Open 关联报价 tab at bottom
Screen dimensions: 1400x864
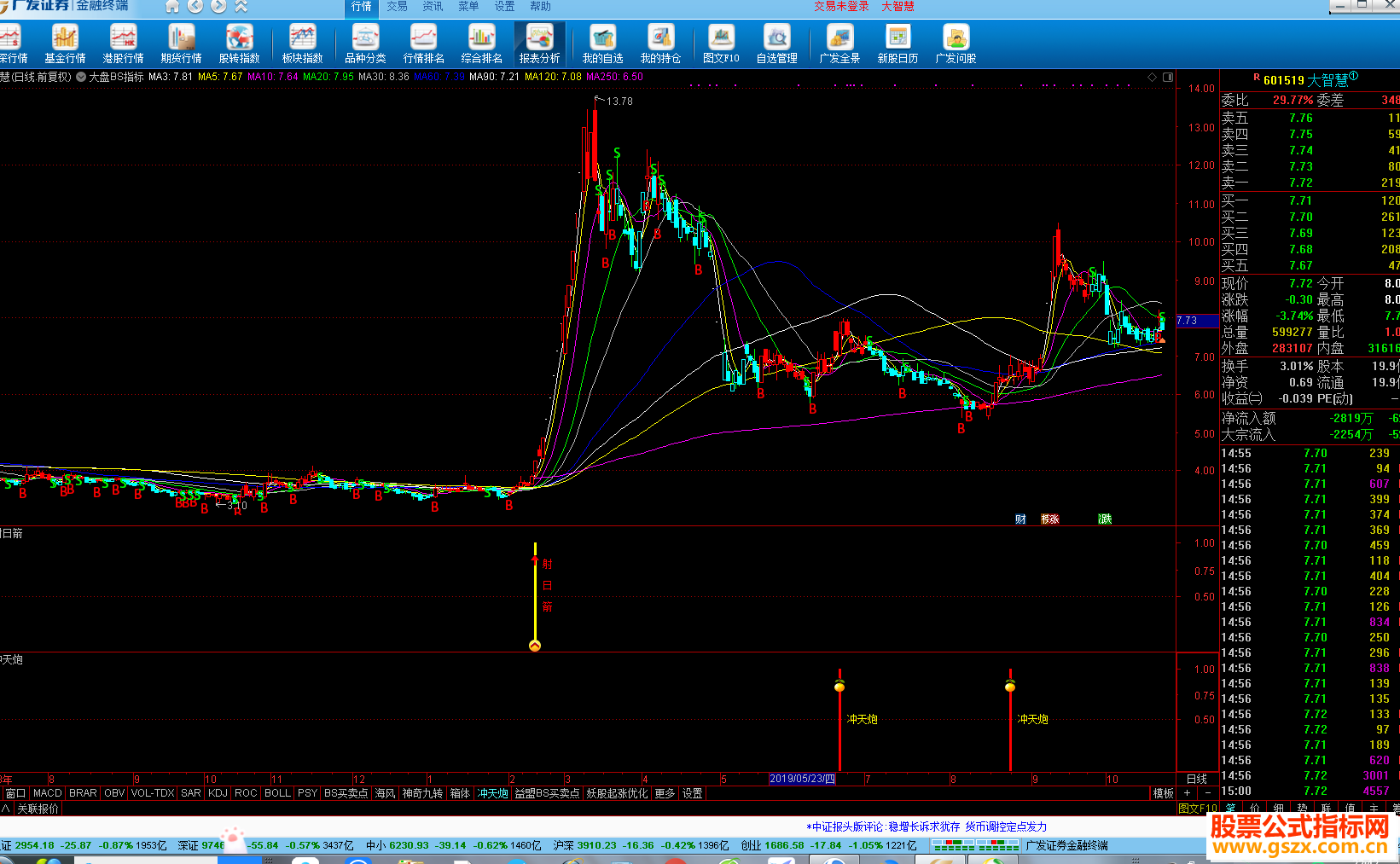[x=38, y=809]
